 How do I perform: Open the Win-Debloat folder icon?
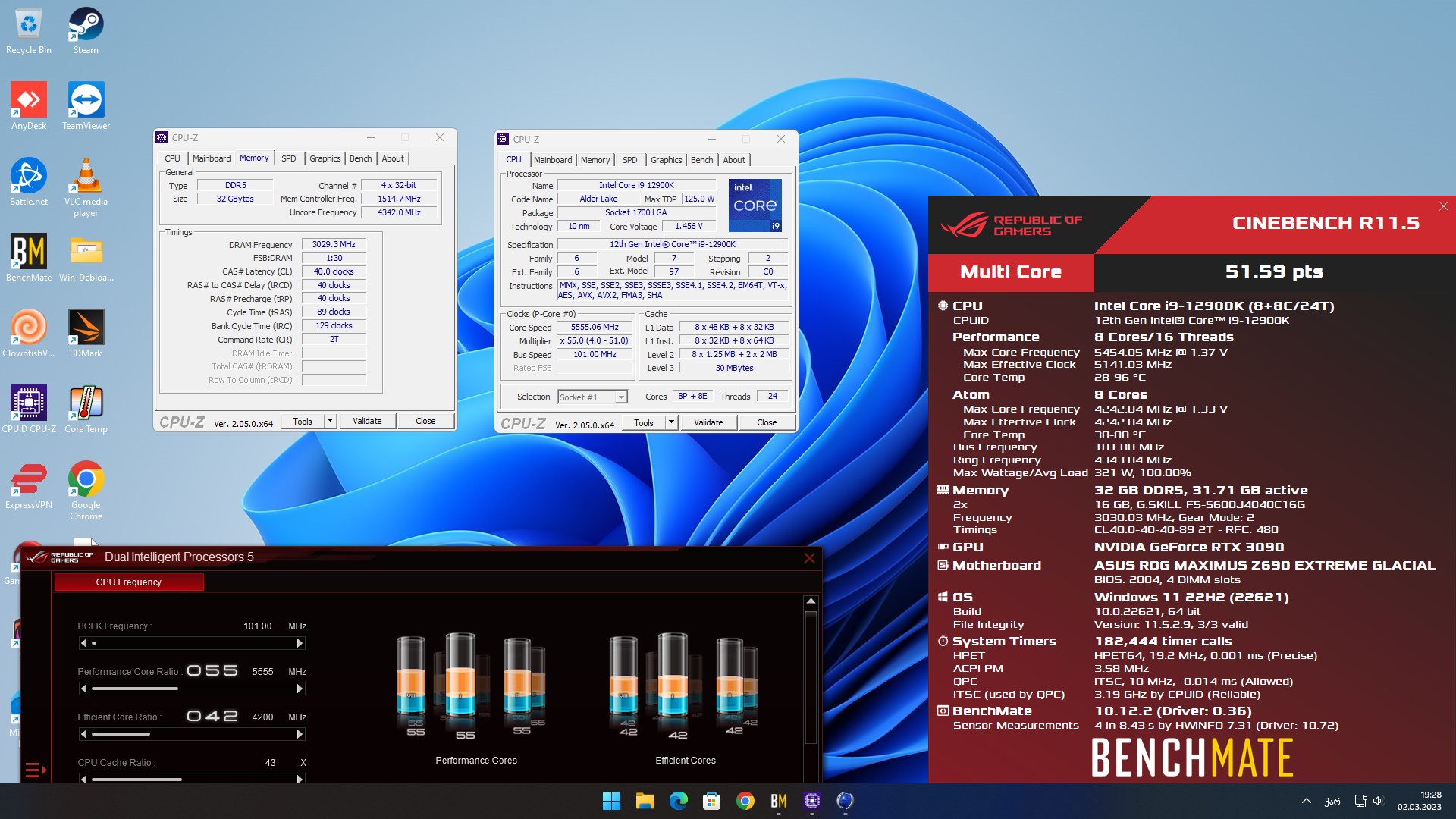coord(86,258)
